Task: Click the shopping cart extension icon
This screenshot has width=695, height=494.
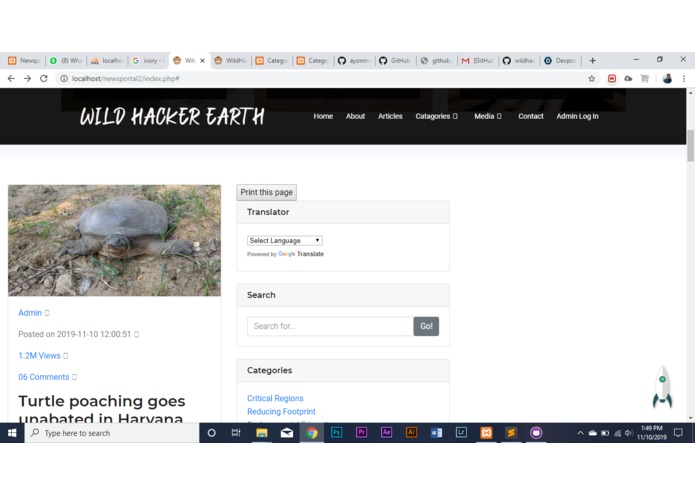Action: point(645,78)
